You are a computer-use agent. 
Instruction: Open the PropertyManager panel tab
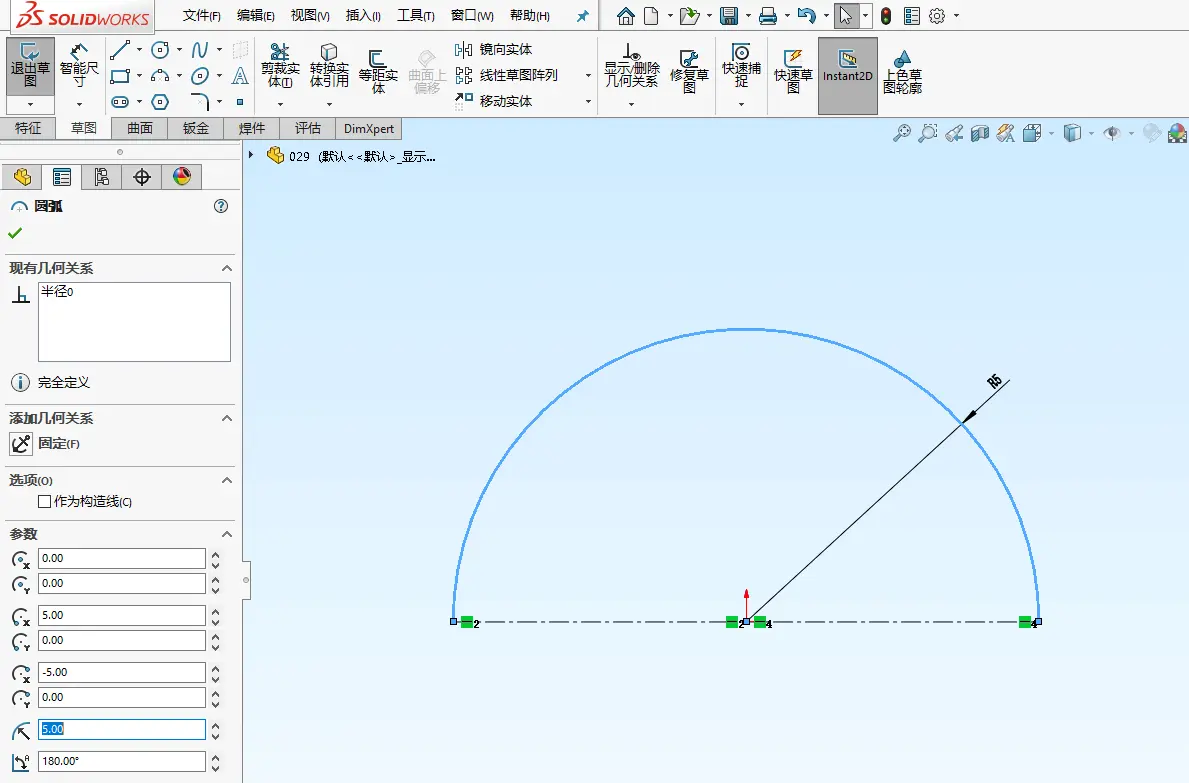pyautogui.click(x=61, y=177)
